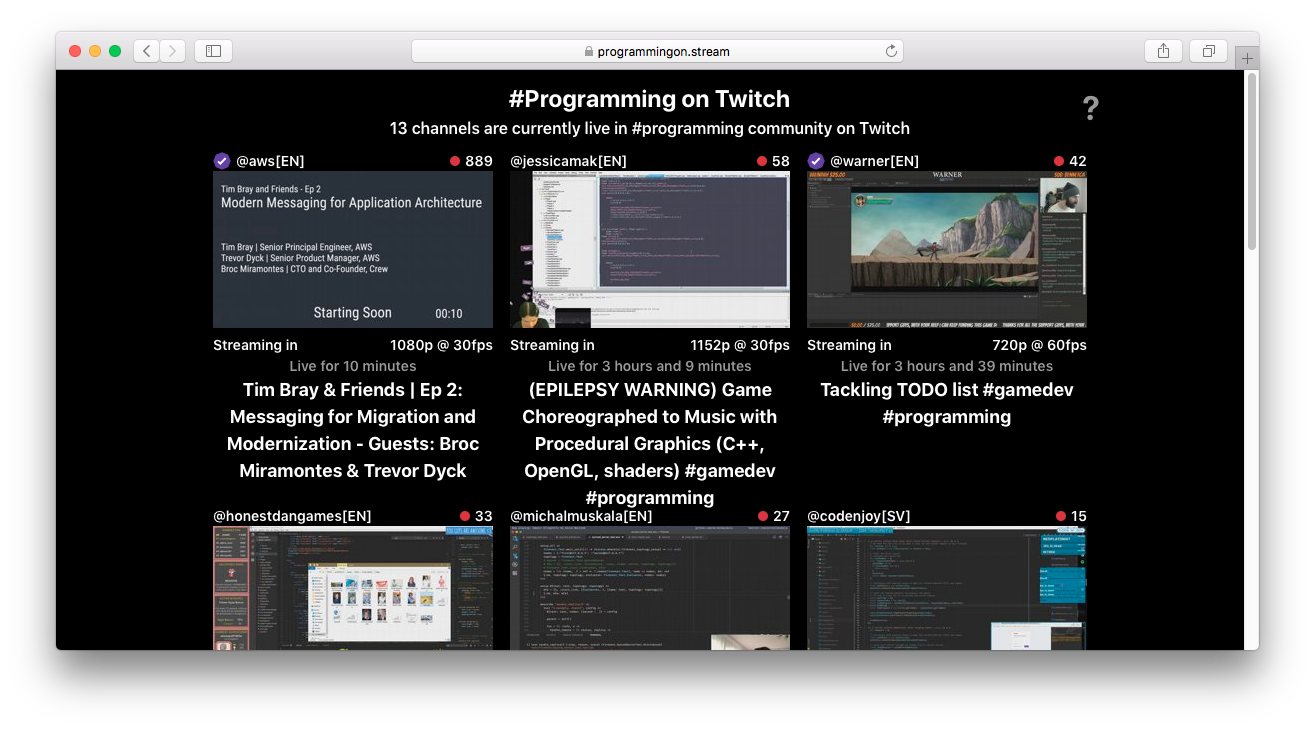Click the red live dot beside @jessicamak

click(x=760, y=161)
